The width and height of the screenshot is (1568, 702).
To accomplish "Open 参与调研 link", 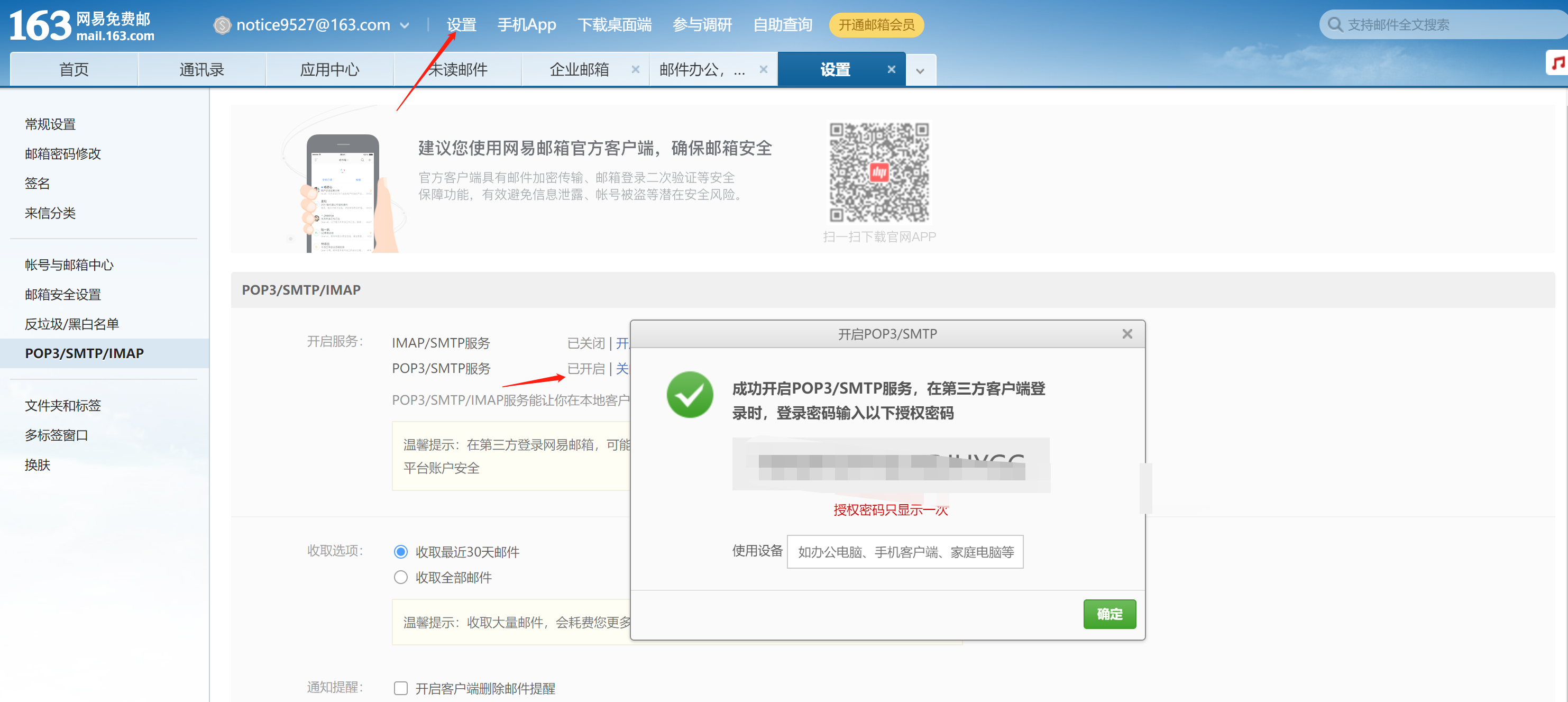I will click(702, 25).
